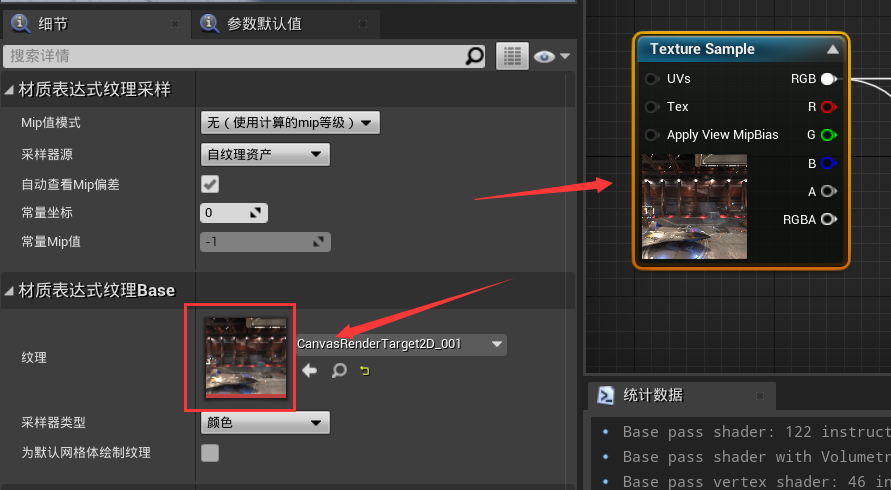Click the 常量Mip值 value field
The height and width of the screenshot is (490, 891).
265,242
